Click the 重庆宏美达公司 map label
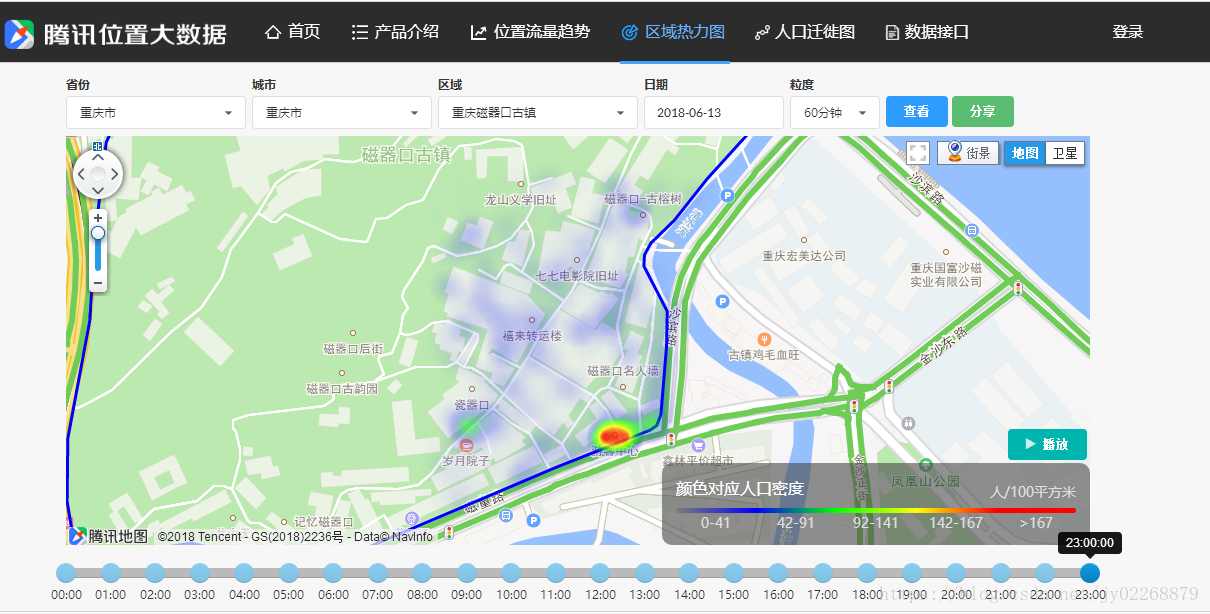The height and width of the screenshot is (614, 1210). pyautogui.click(x=804, y=256)
